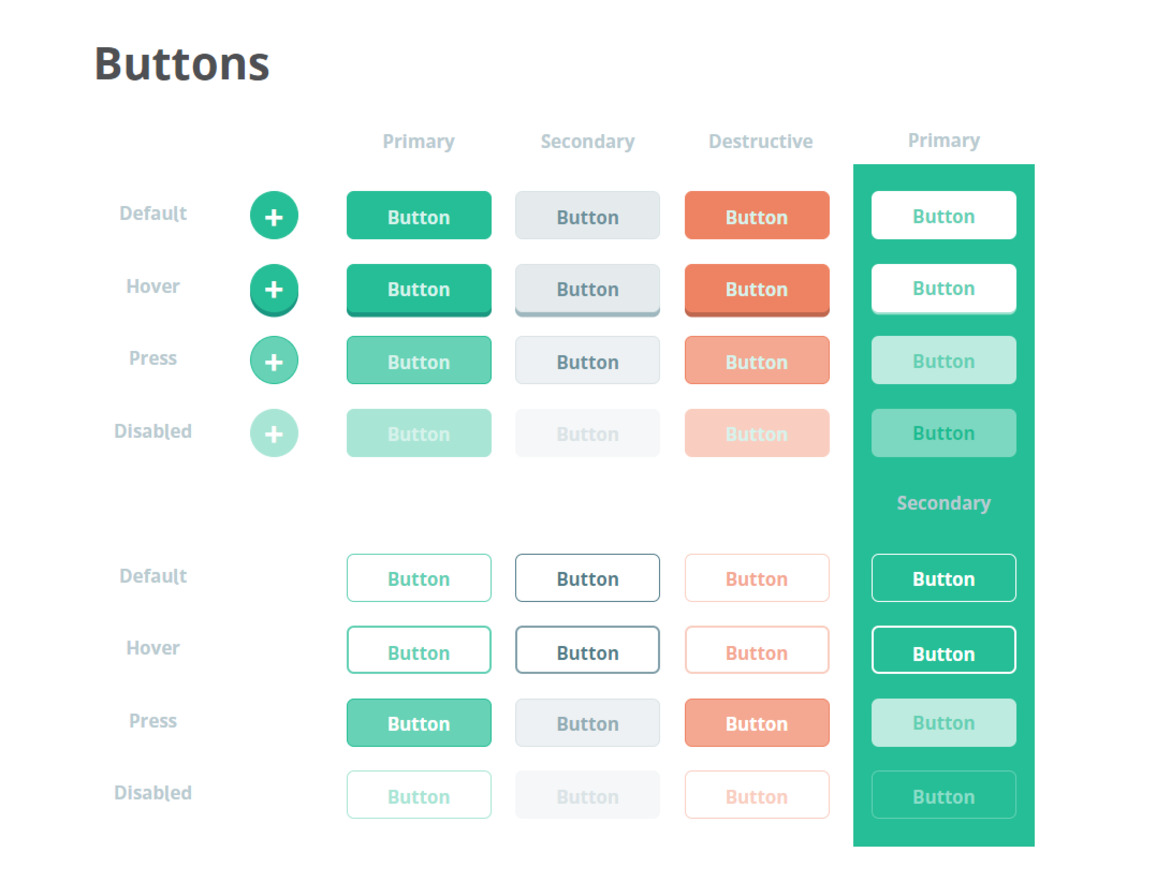1156x896 pixels.
Task: Click the round plus icon in Hover row
Action: 274,290
